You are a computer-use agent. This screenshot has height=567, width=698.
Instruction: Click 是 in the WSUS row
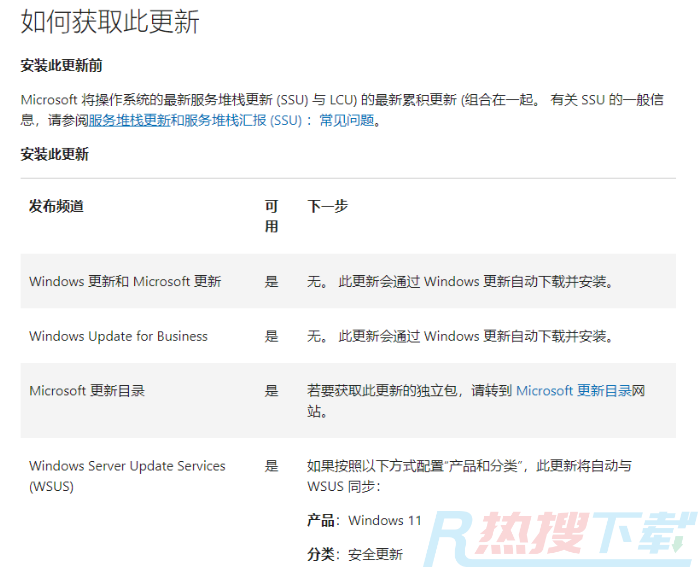tap(272, 466)
